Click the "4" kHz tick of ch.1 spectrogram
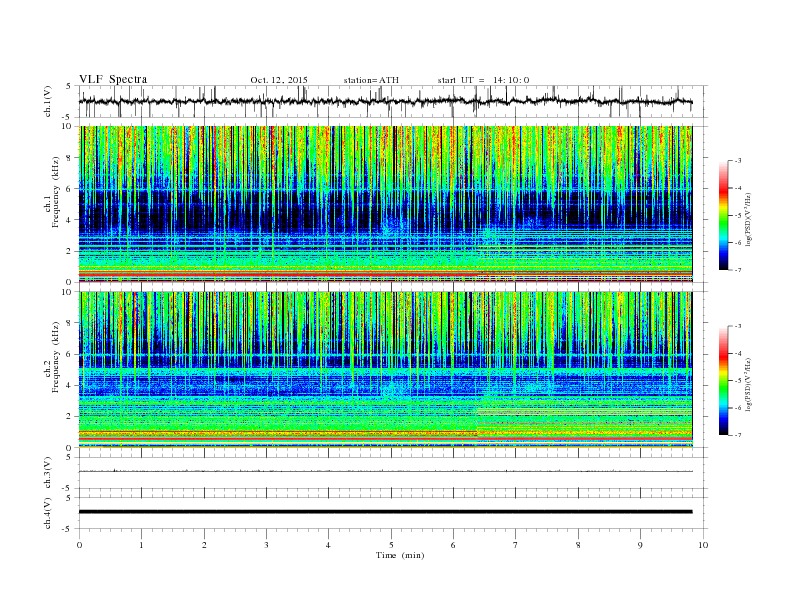Viewport: 792px width, 612px height. tap(70, 220)
